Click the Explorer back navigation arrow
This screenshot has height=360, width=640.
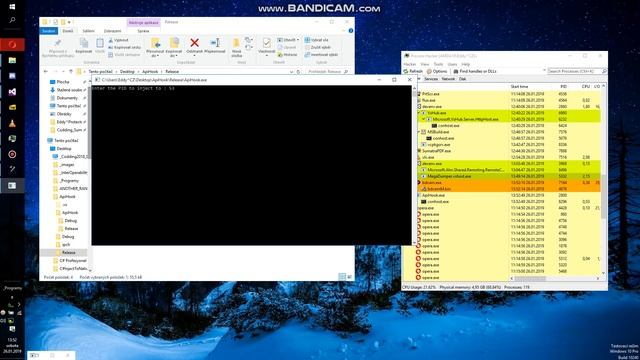[x=46, y=71]
